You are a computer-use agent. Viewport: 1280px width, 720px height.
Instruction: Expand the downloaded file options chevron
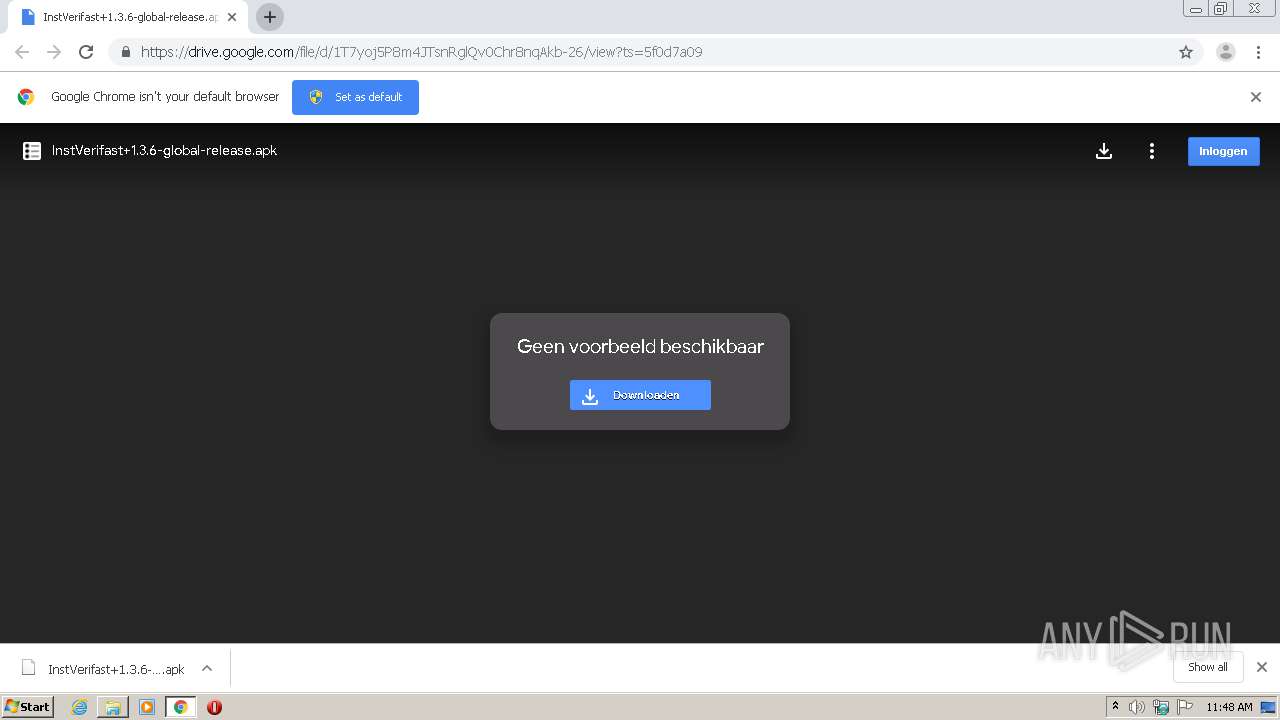click(x=207, y=669)
